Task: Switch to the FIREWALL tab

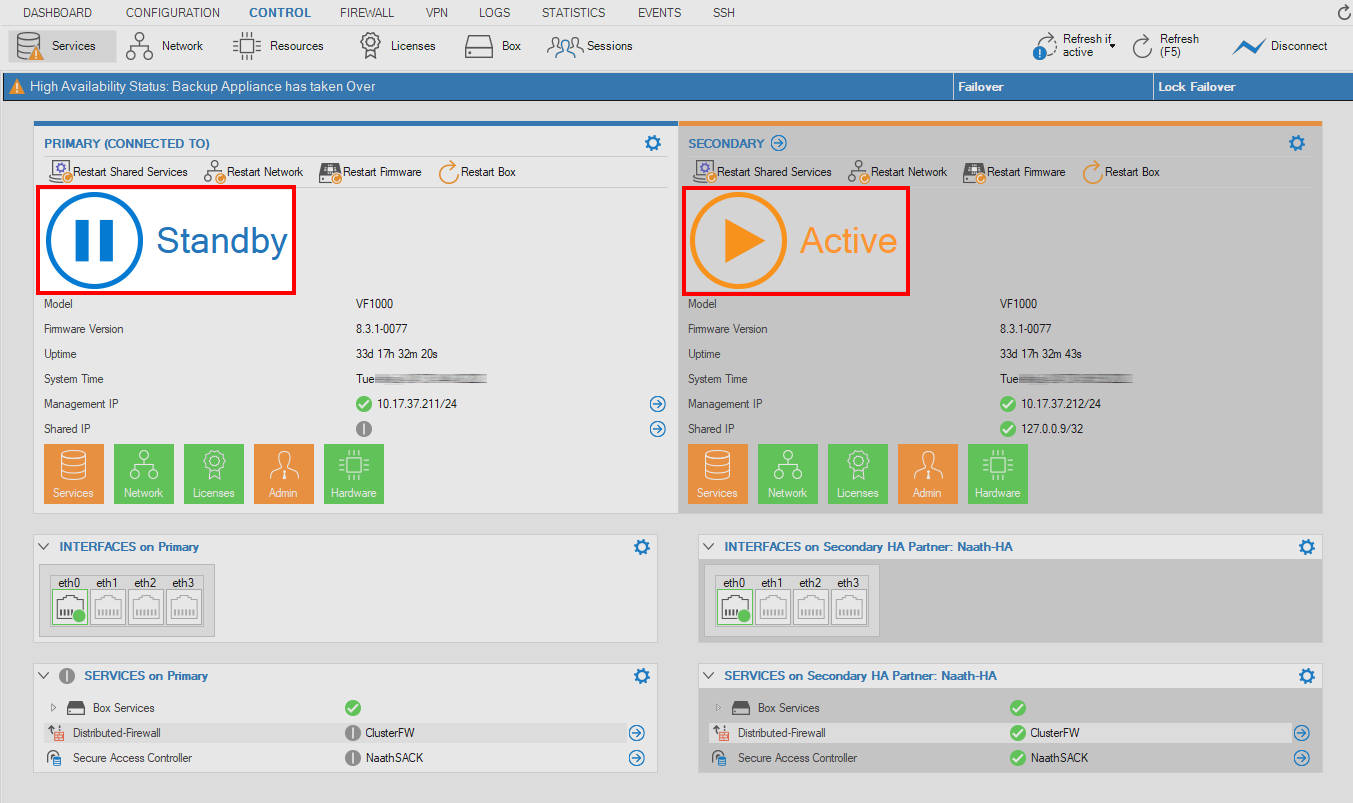Action: click(366, 13)
